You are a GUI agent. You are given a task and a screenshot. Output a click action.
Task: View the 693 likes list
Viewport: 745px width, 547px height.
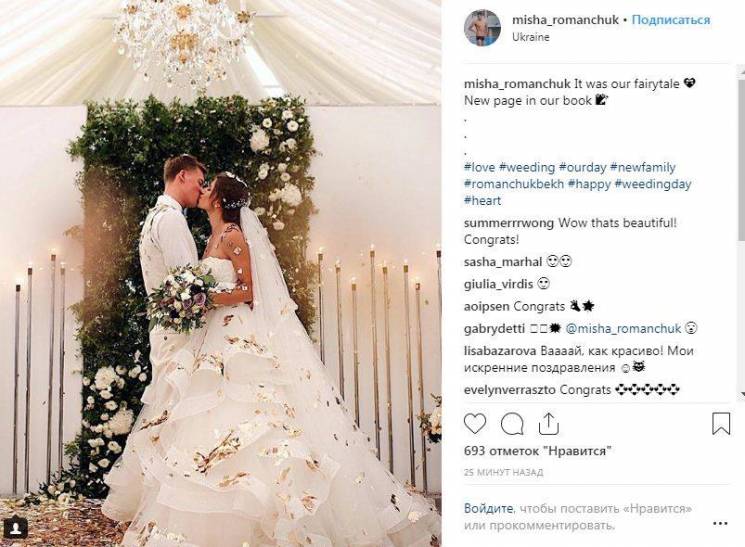(x=537, y=451)
